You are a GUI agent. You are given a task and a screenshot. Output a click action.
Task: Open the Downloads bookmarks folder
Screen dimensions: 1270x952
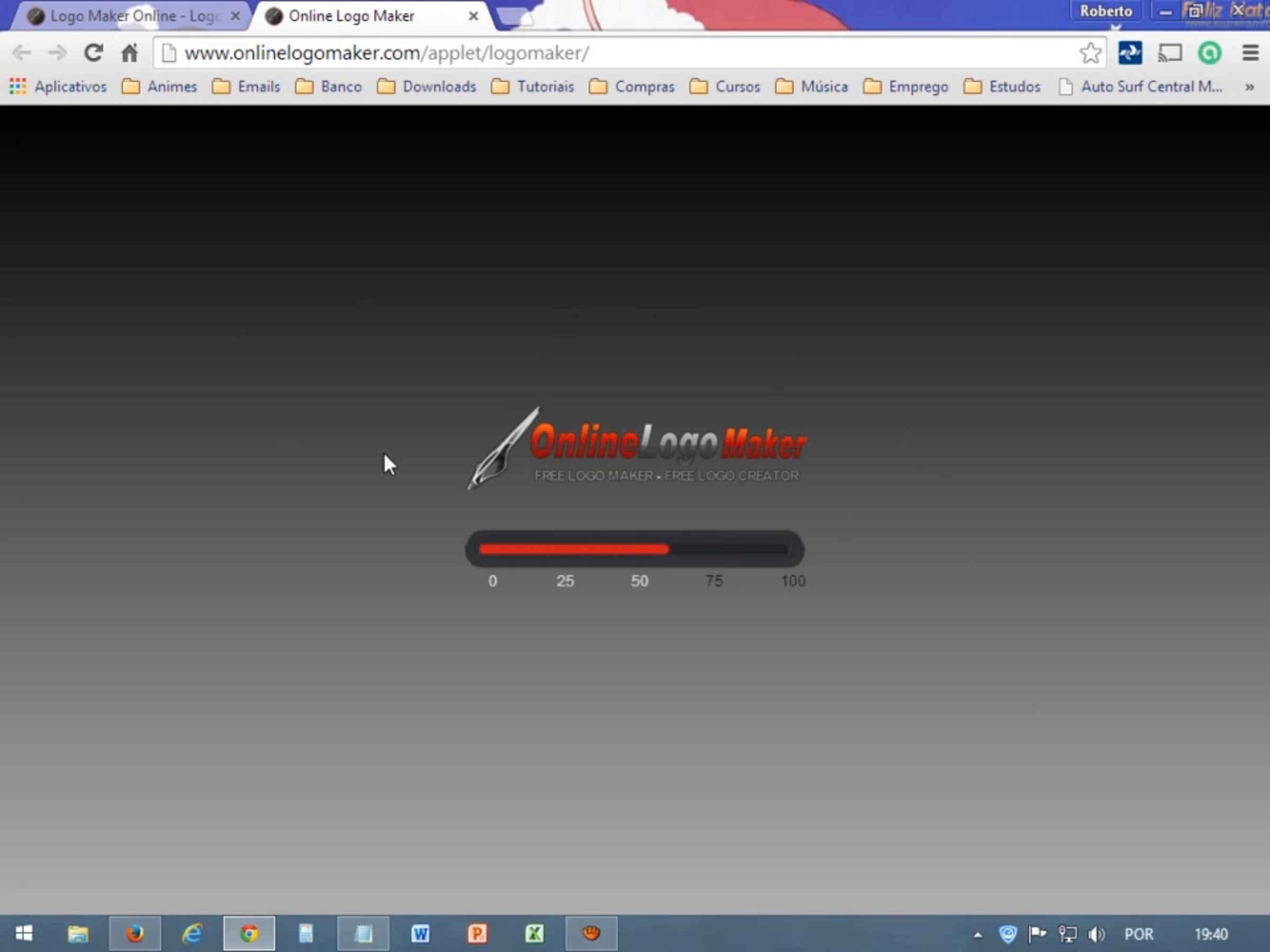click(427, 87)
